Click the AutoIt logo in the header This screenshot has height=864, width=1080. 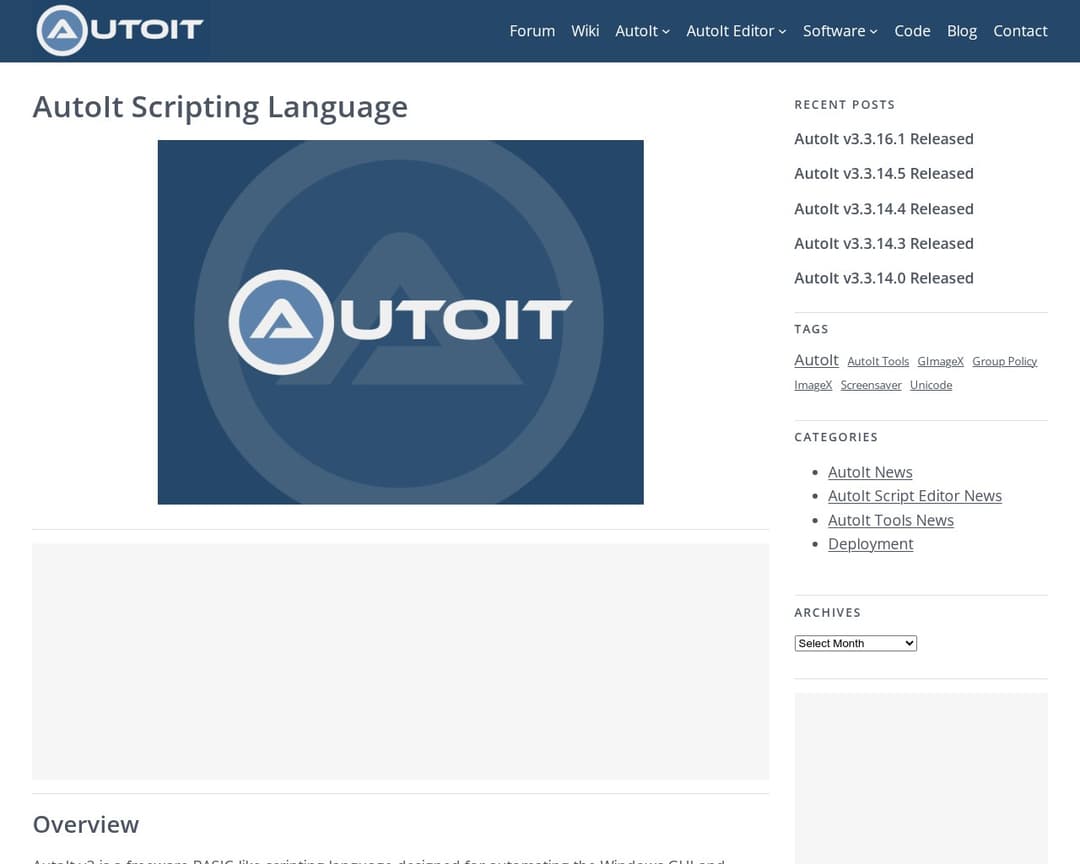coord(118,30)
